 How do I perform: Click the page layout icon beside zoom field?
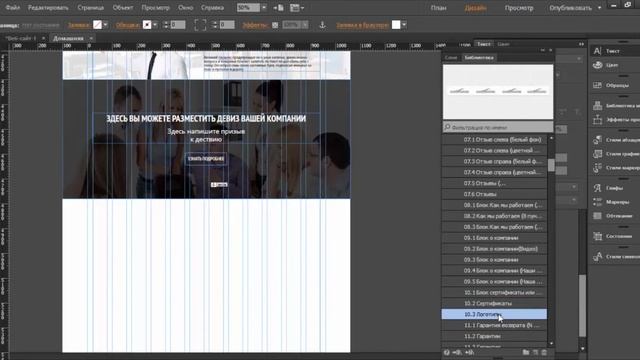tap(278, 8)
